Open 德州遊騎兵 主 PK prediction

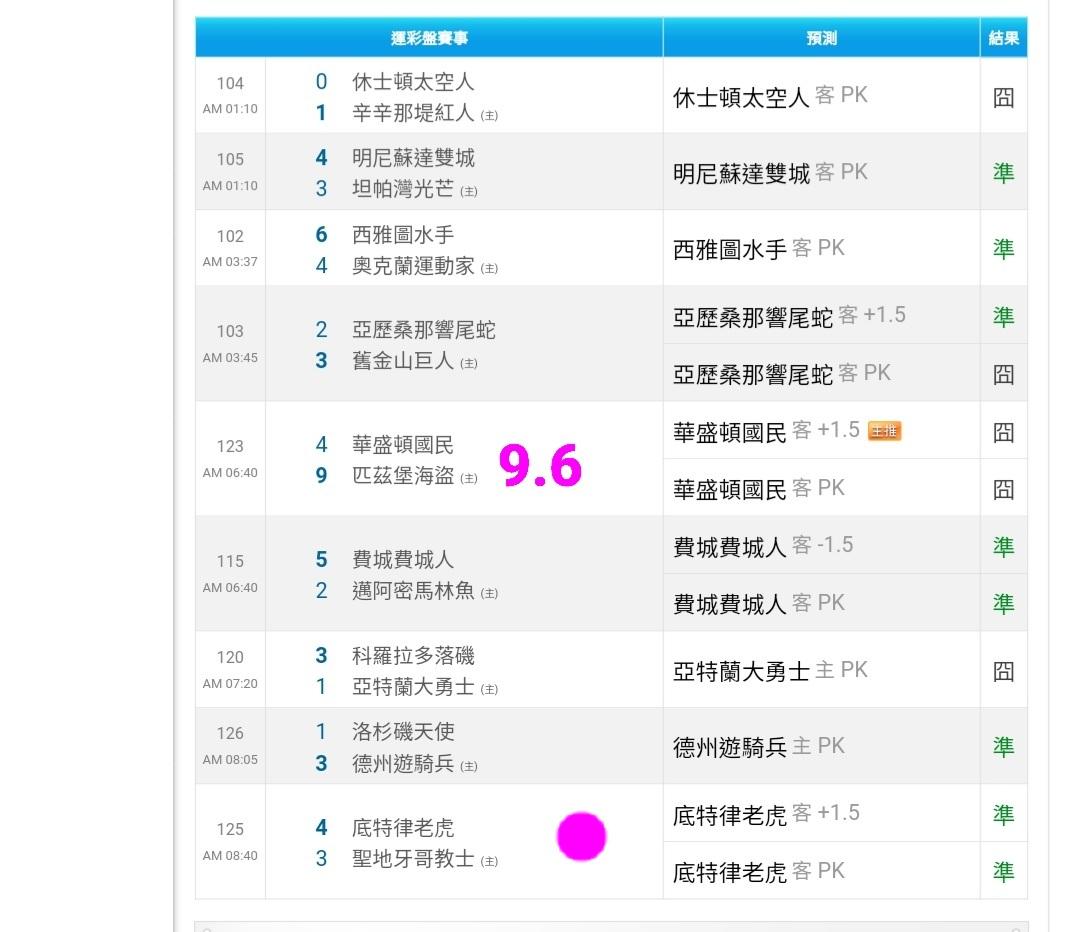pyautogui.click(x=758, y=747)
